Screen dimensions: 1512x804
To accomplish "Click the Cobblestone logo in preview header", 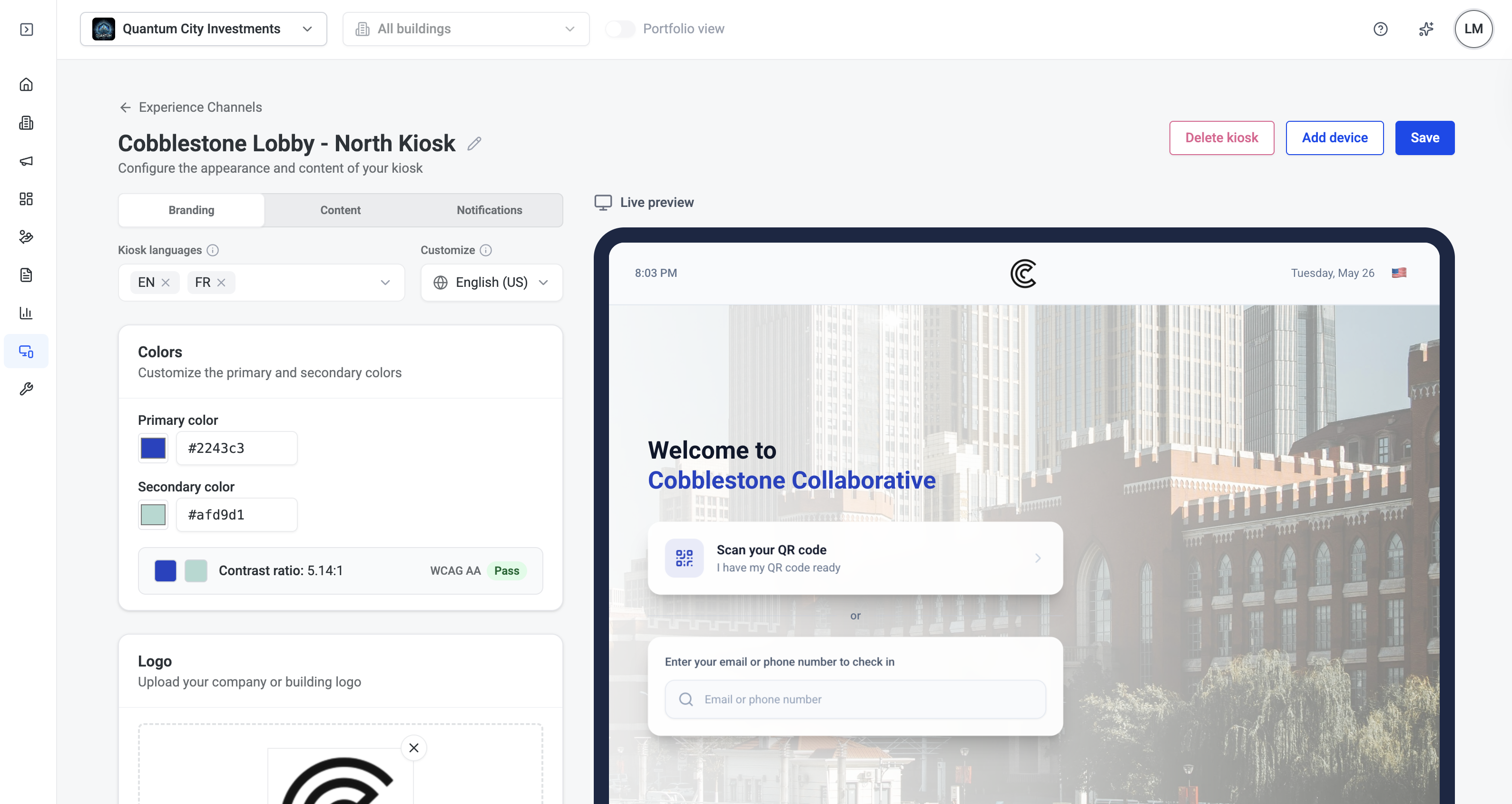I will [x=1024, y=274].
